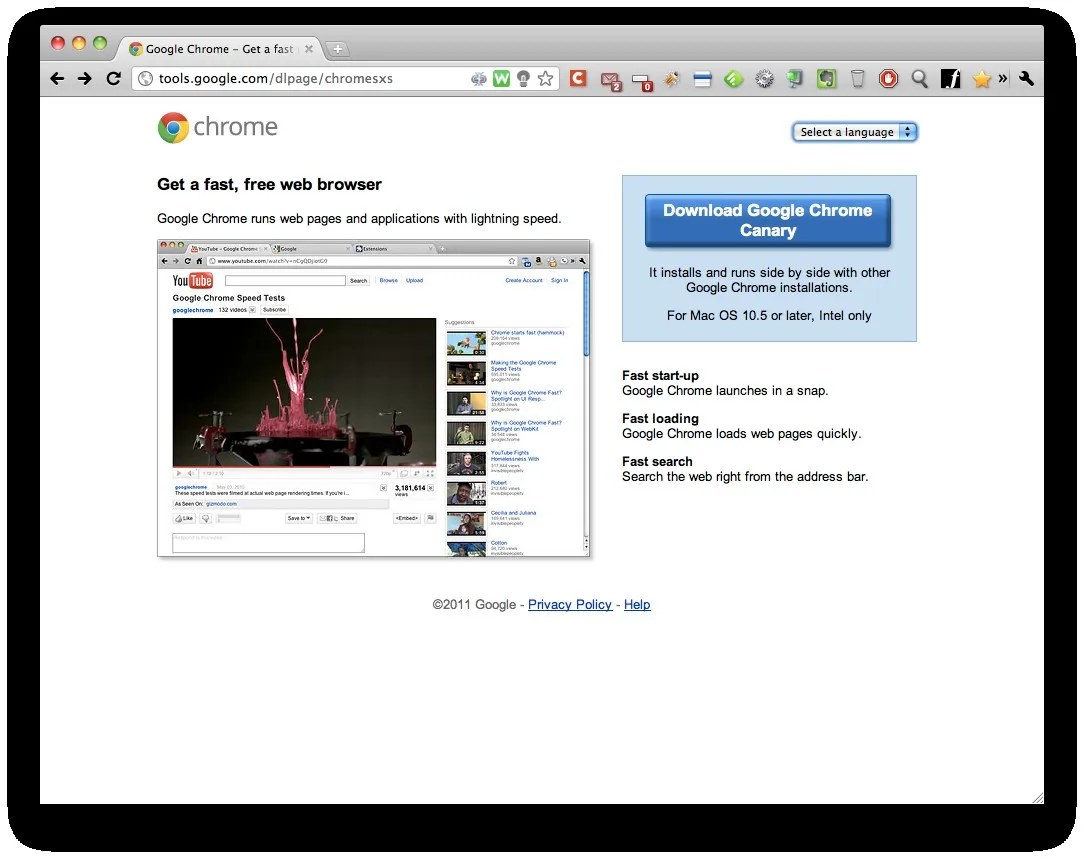Open the Select a language dropdown
Viewport: 1084px width, 859px height.
[854, 132]
